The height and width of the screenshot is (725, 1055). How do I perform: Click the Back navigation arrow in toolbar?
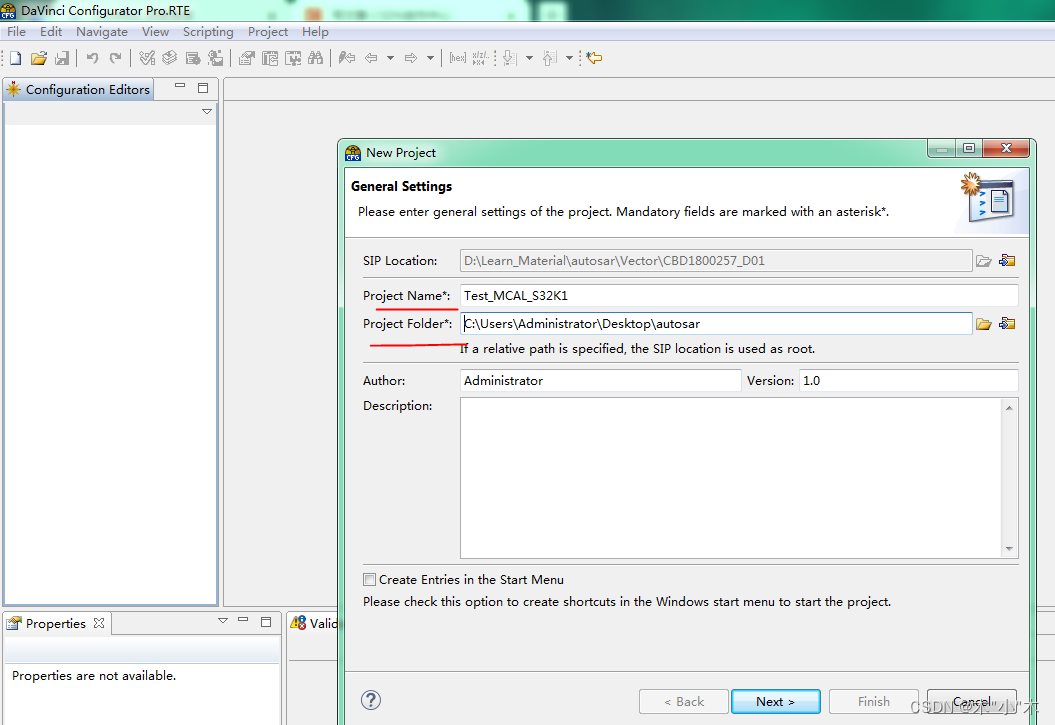371,58
